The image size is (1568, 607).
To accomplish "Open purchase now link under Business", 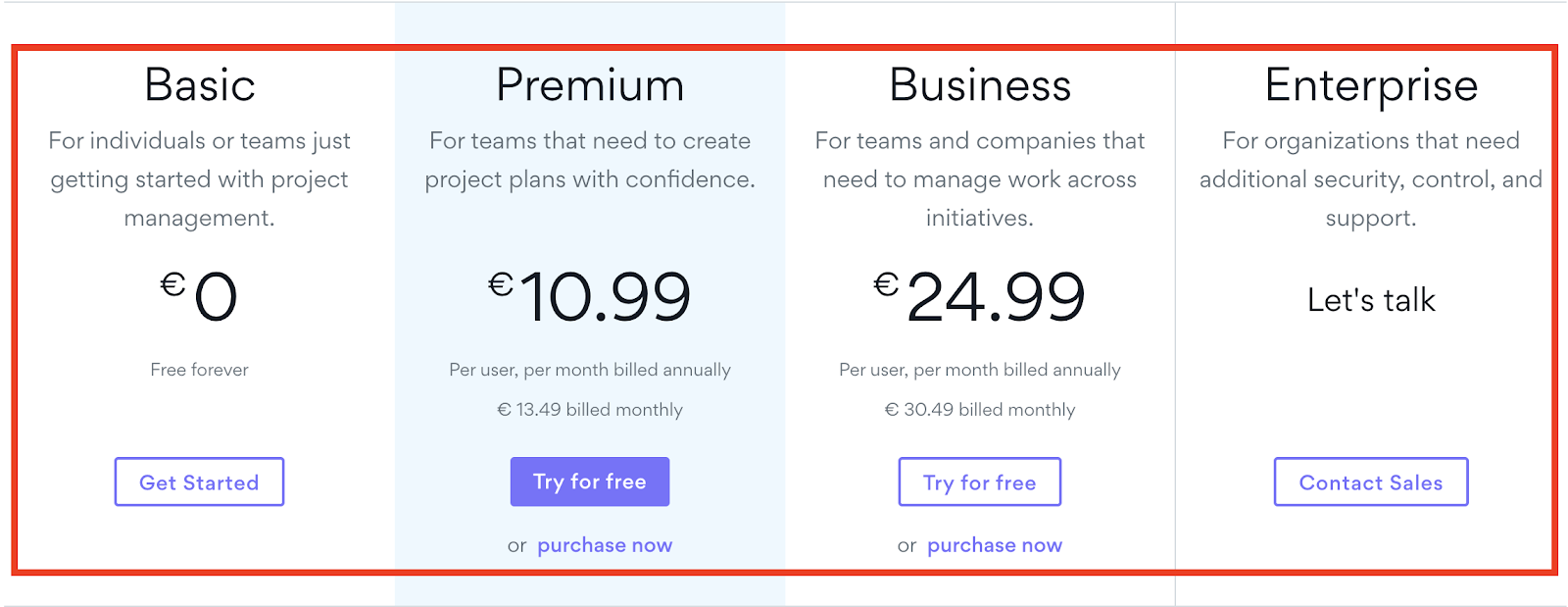I will pos(995,545).
